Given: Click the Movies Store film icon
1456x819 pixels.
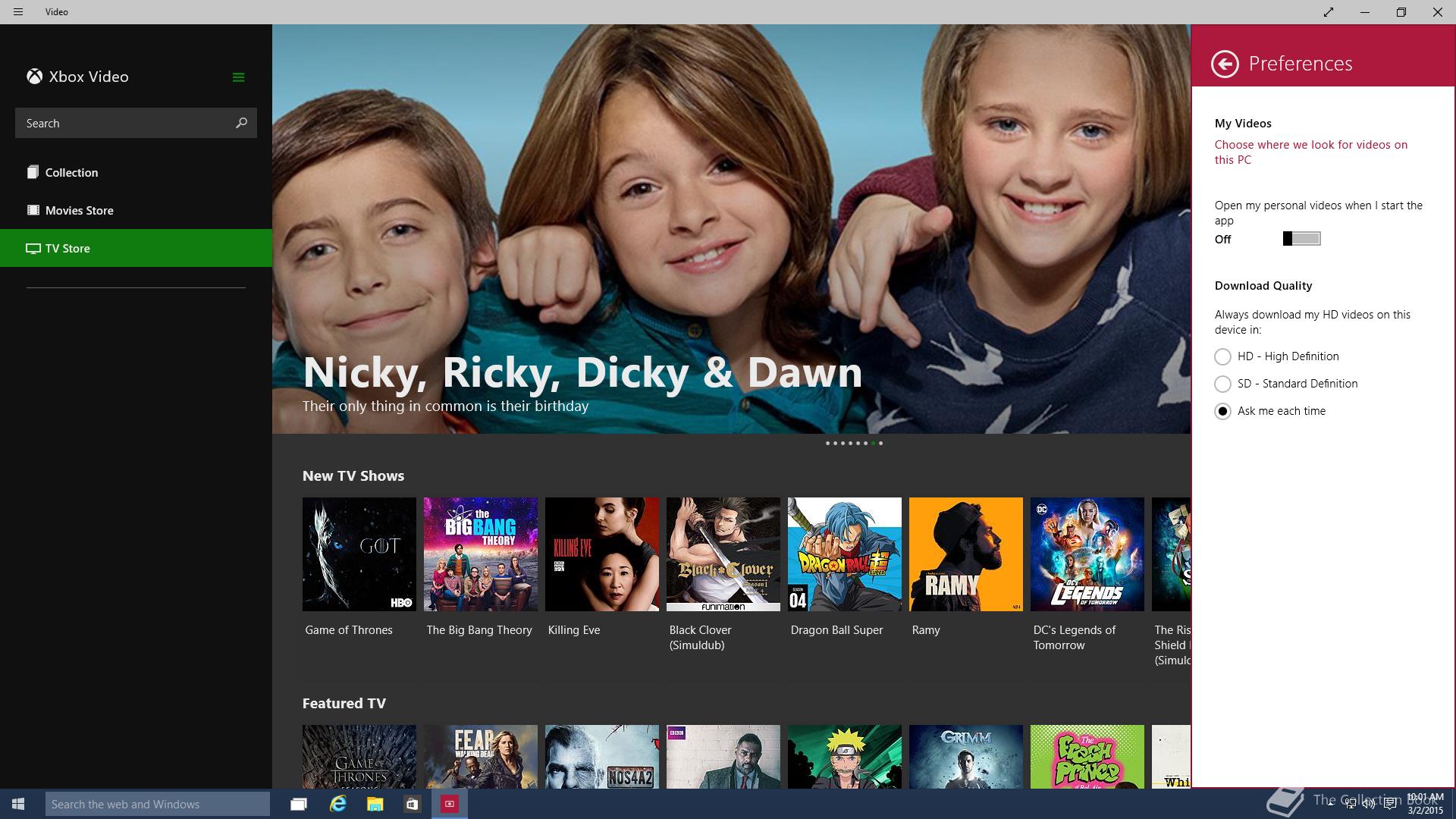Looking at the screenshot, I should pos(33,210).
